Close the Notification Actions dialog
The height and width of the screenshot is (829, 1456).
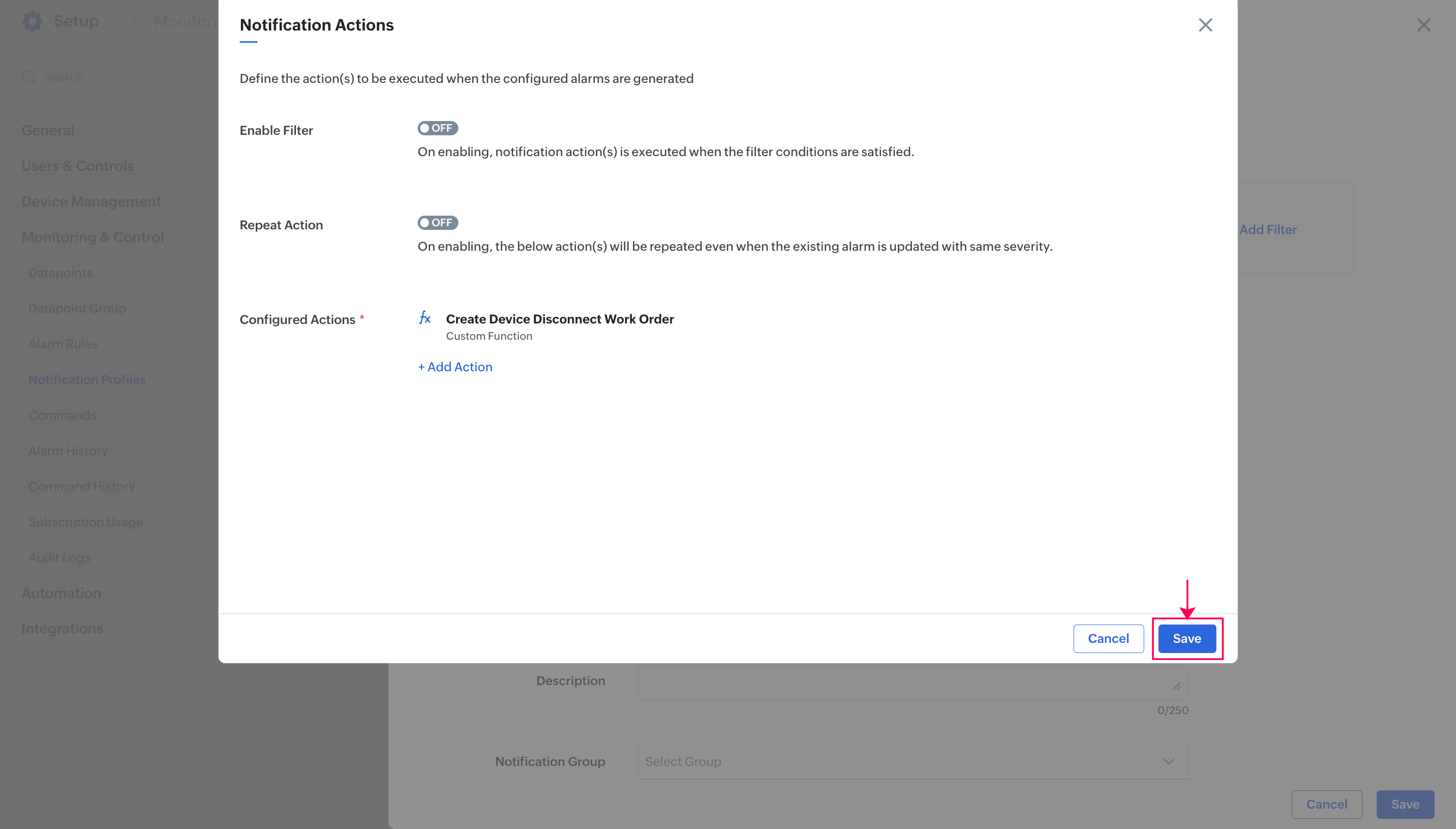pos(1205,25)
